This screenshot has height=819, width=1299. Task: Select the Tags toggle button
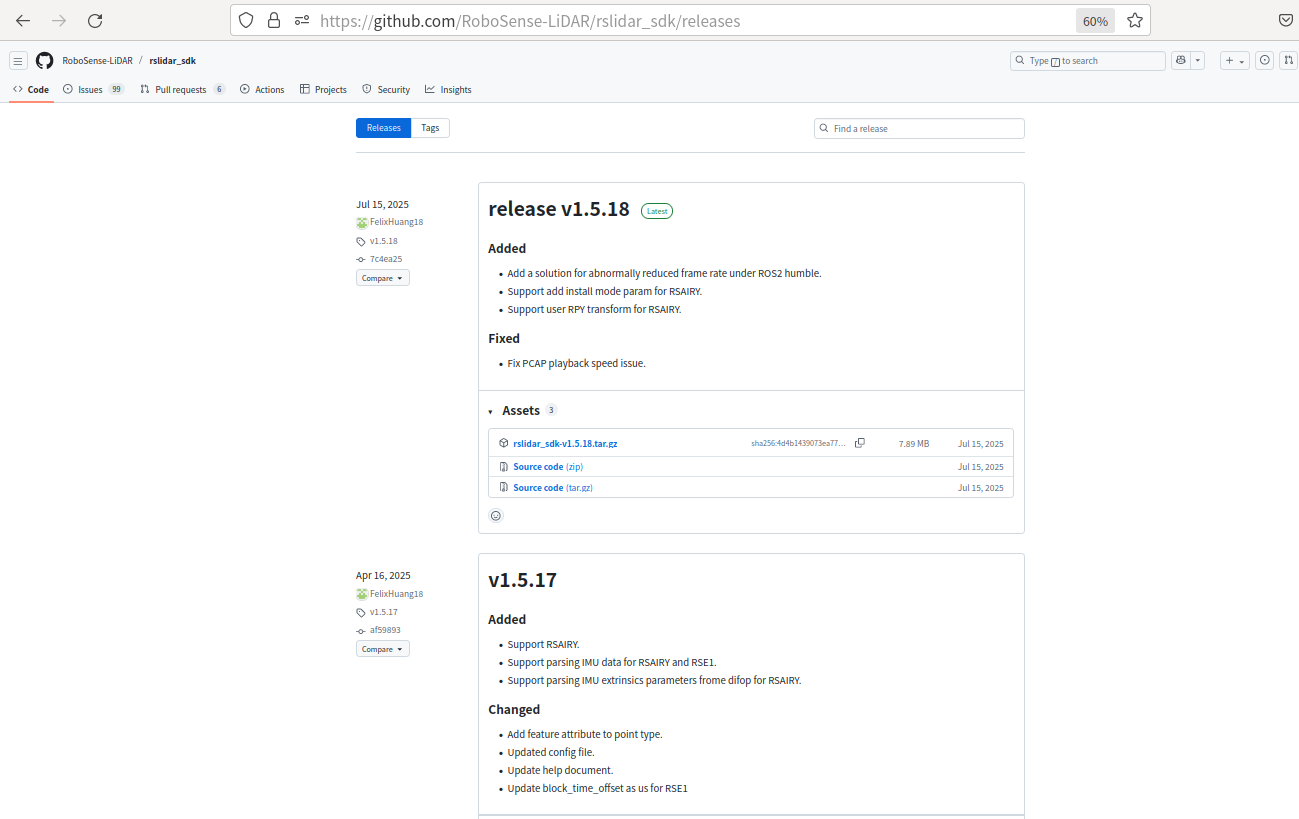point(430,128)
